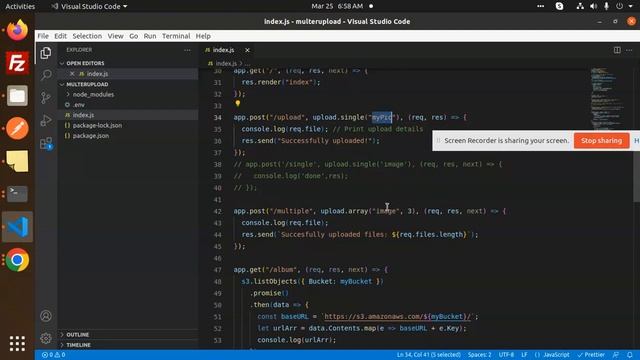Open the Accounts menu icon
This screenshot has width=640, height=360.
(x=46, y=316)
